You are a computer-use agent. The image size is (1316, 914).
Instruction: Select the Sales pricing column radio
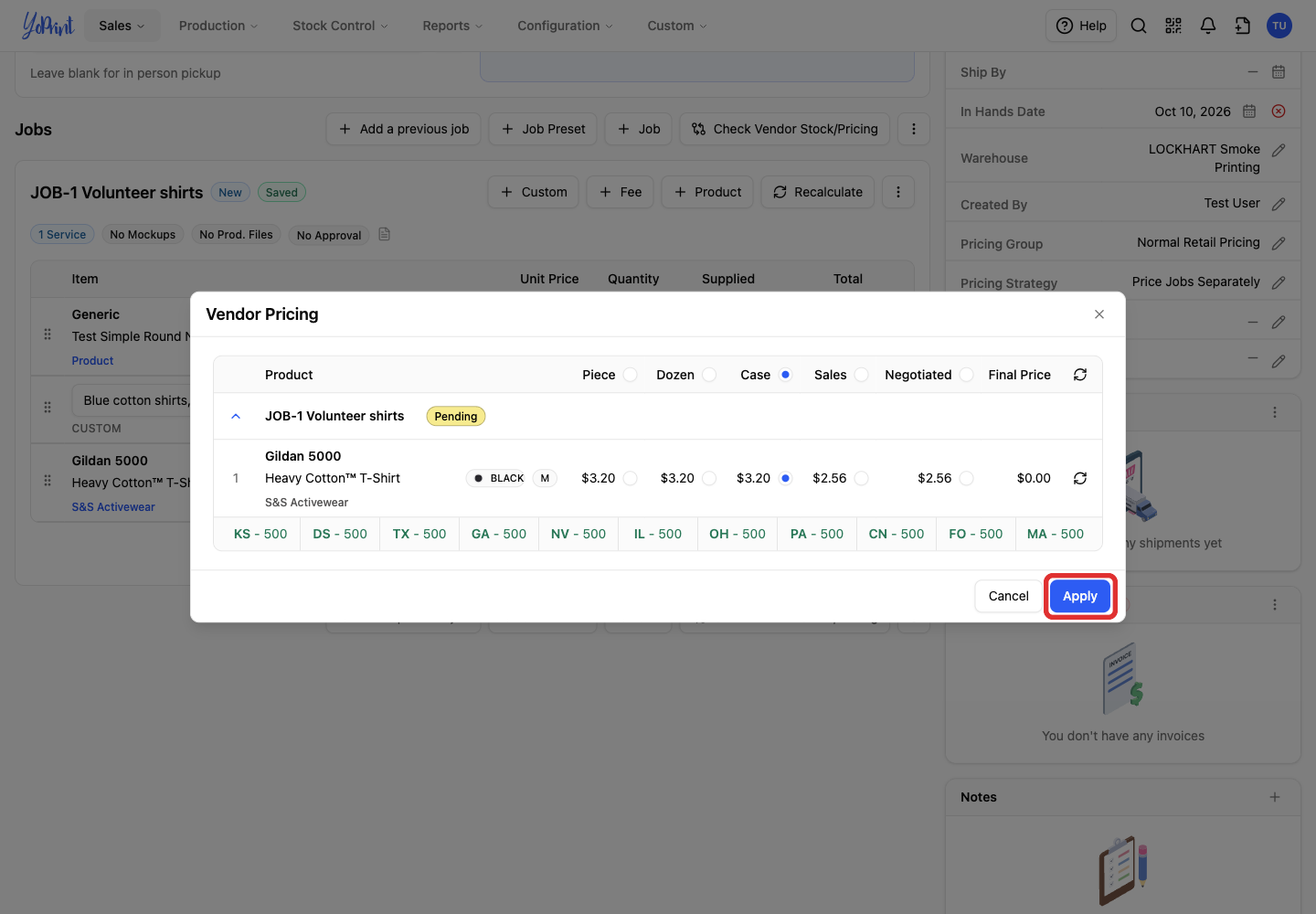pos(862,375)
